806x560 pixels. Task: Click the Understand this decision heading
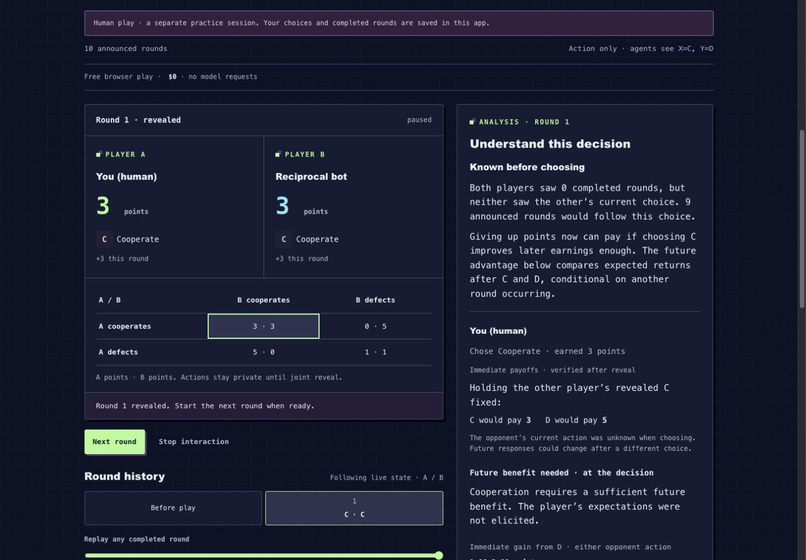(x=550, y=144)
